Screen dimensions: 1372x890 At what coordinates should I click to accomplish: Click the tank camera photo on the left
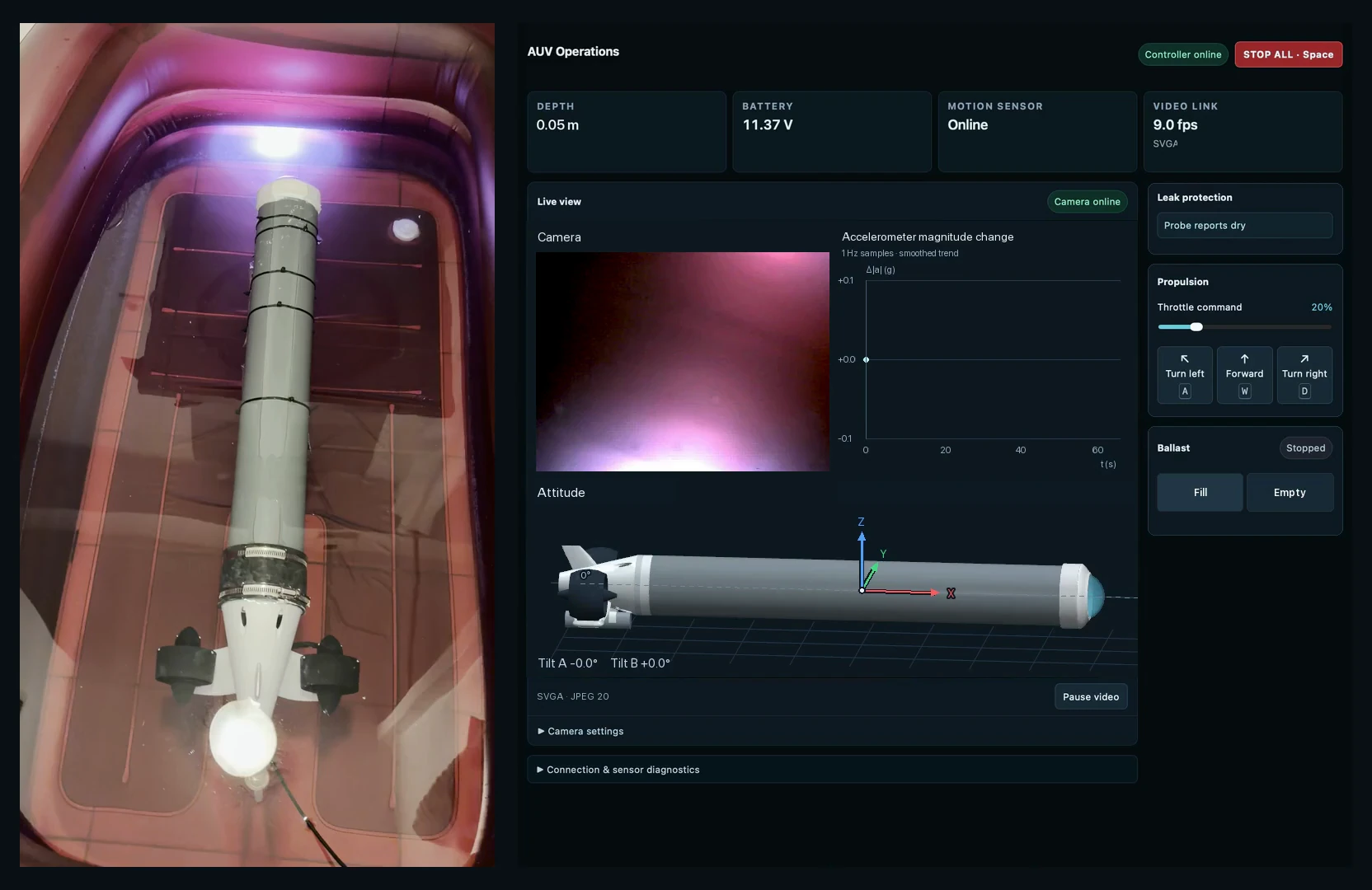[x=257, y=445]
